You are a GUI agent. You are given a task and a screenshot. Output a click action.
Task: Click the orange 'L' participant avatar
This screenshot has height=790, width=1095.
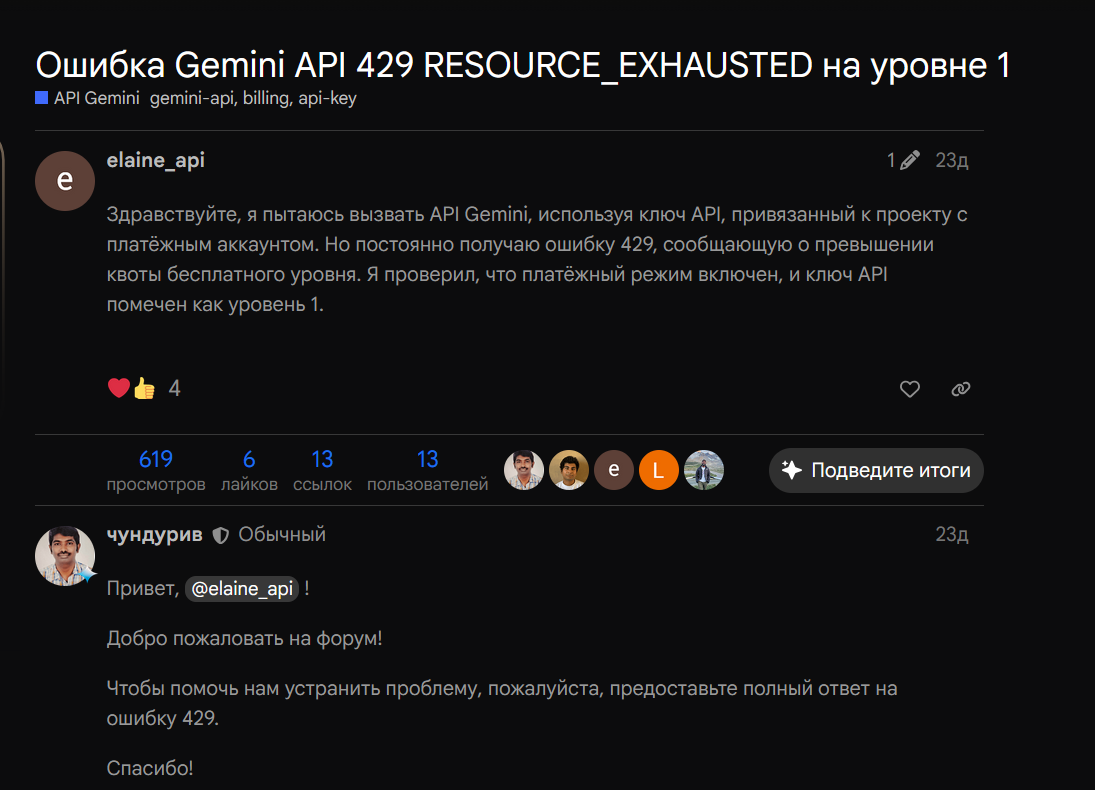coord(659,470)
